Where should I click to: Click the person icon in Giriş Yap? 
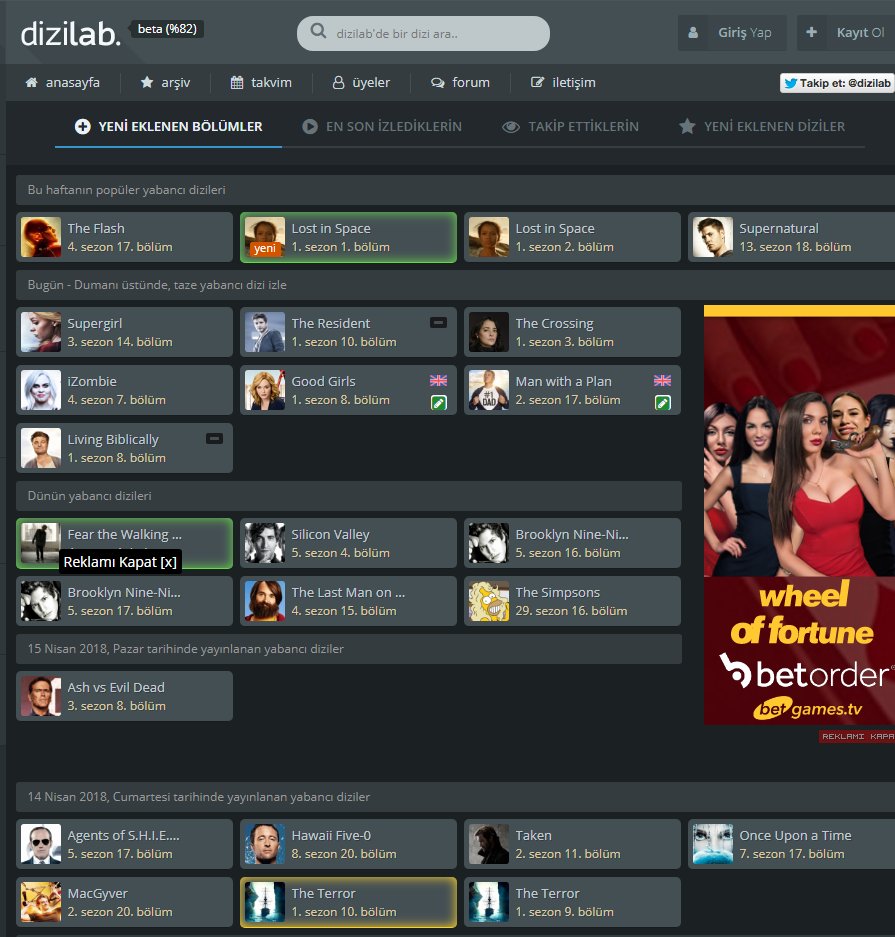pyautogui.click(x=693, y=32)
